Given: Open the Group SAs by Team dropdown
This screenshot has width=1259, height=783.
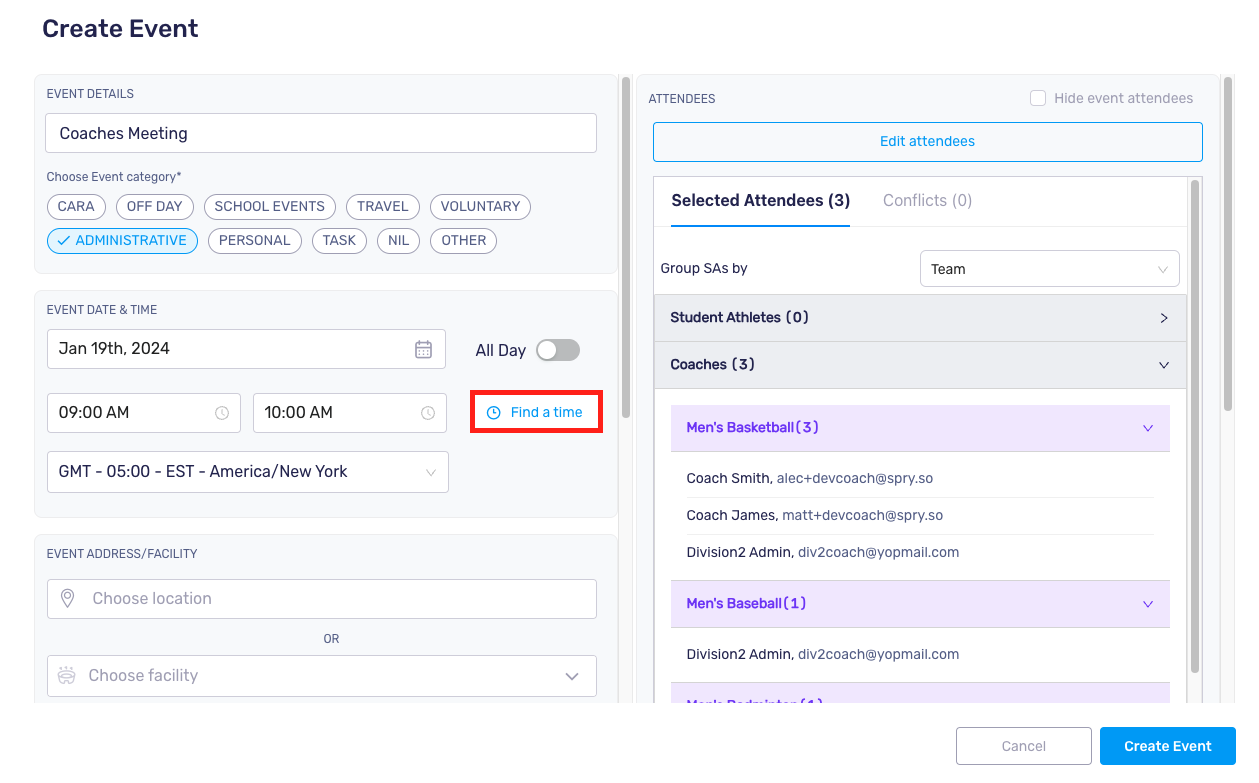Looking at the screenshot, I should click(x=1050, y=269).
